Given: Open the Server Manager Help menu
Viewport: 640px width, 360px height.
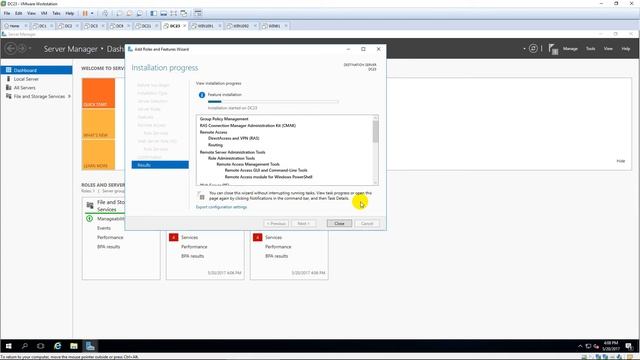Looking at the screenshot, I should 626,49.
